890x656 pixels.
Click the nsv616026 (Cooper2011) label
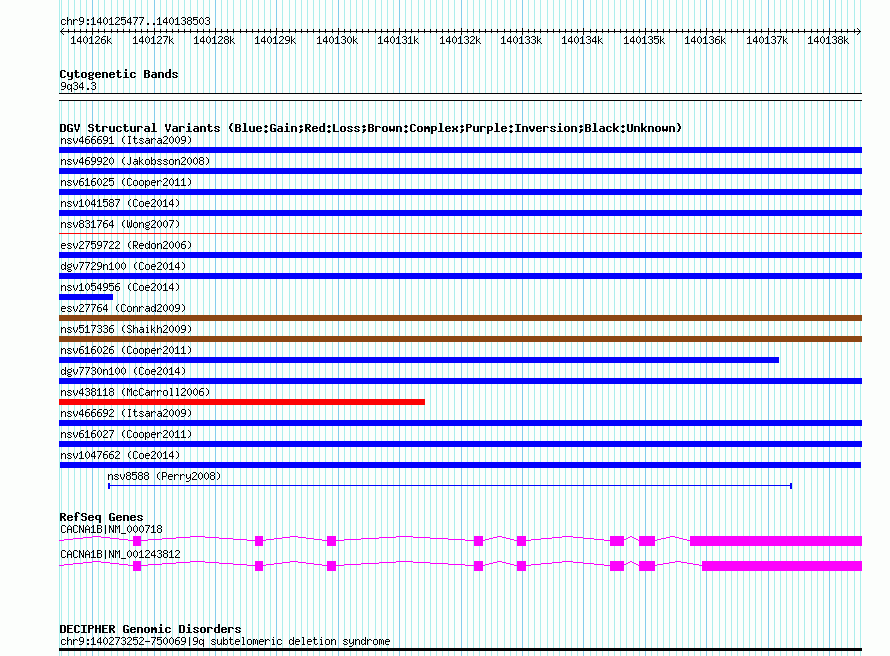[126, 350]
